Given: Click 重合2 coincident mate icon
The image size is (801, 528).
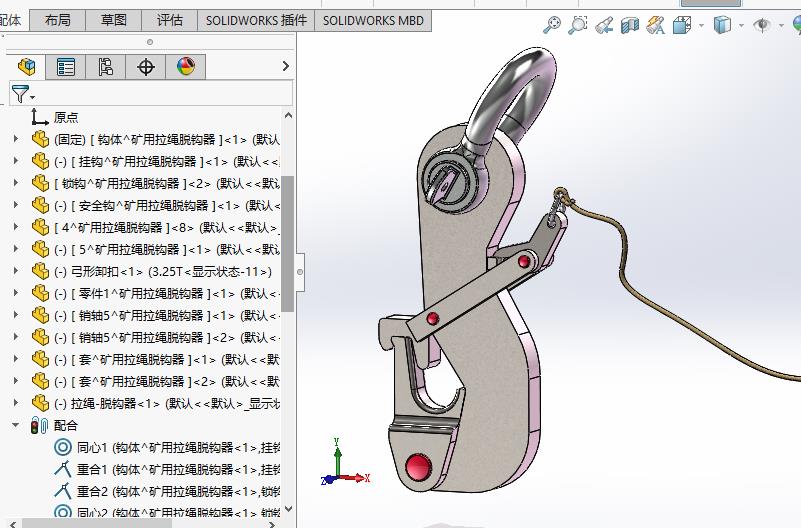Looking at the screenshot, I should pos(63,491).
